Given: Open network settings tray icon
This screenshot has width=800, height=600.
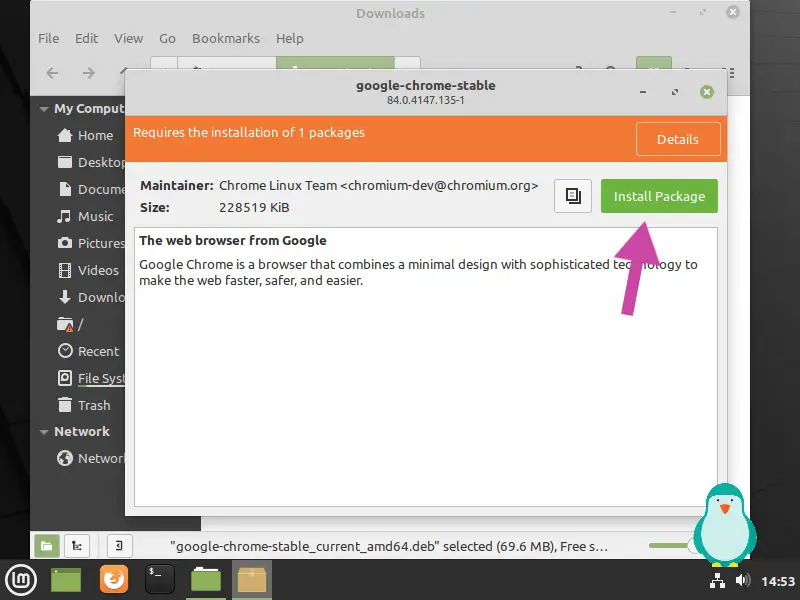Looking at the screenshot, I should [x=717, y=581].
